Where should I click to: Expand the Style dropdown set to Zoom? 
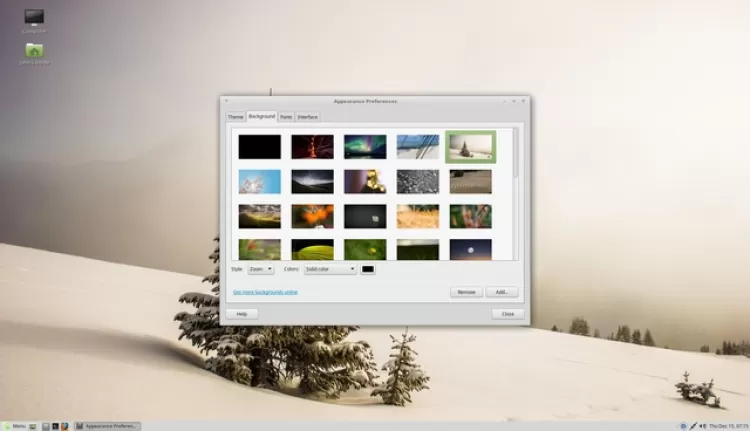point(260,269)
